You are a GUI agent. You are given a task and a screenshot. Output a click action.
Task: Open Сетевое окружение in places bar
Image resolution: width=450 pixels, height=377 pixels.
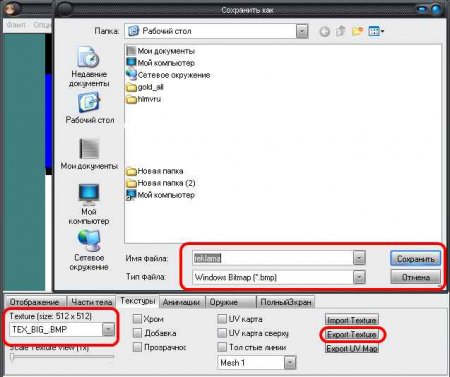(x=89, y=250)
